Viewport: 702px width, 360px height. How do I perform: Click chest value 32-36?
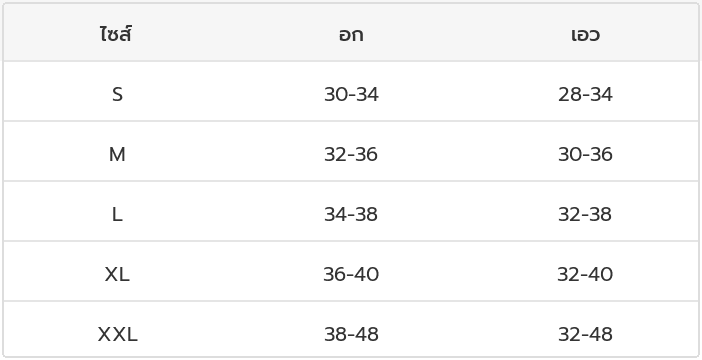point(351,154)
